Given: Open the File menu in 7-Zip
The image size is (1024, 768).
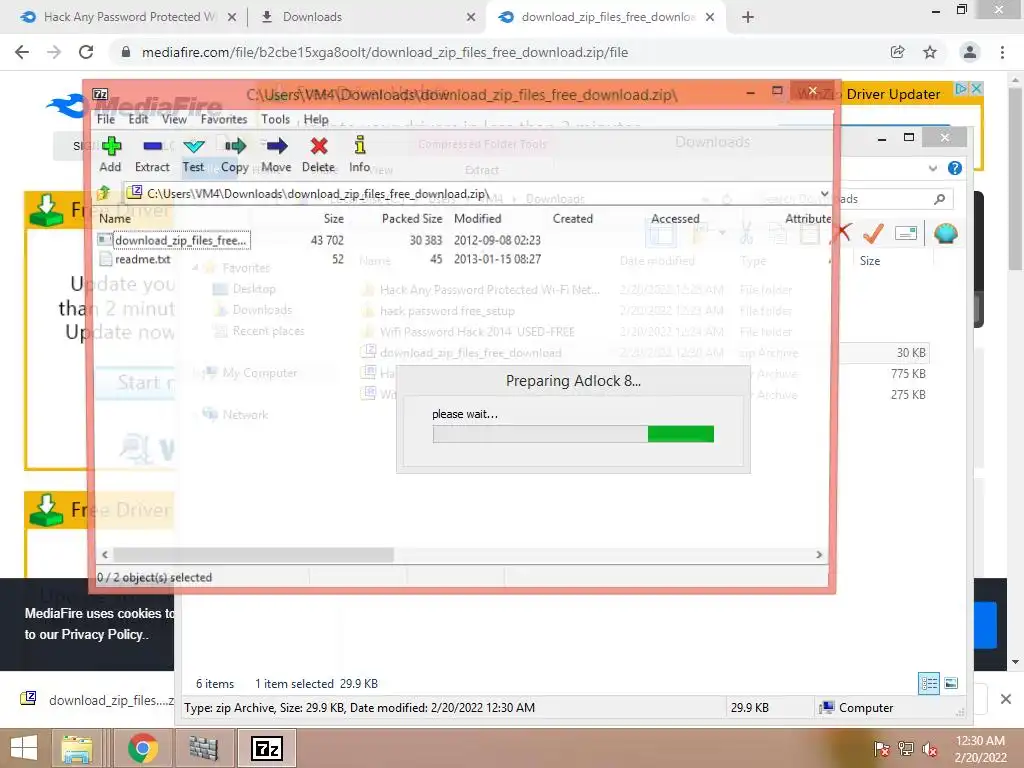Looking at the screenshot, I should (x=106, y=119).
